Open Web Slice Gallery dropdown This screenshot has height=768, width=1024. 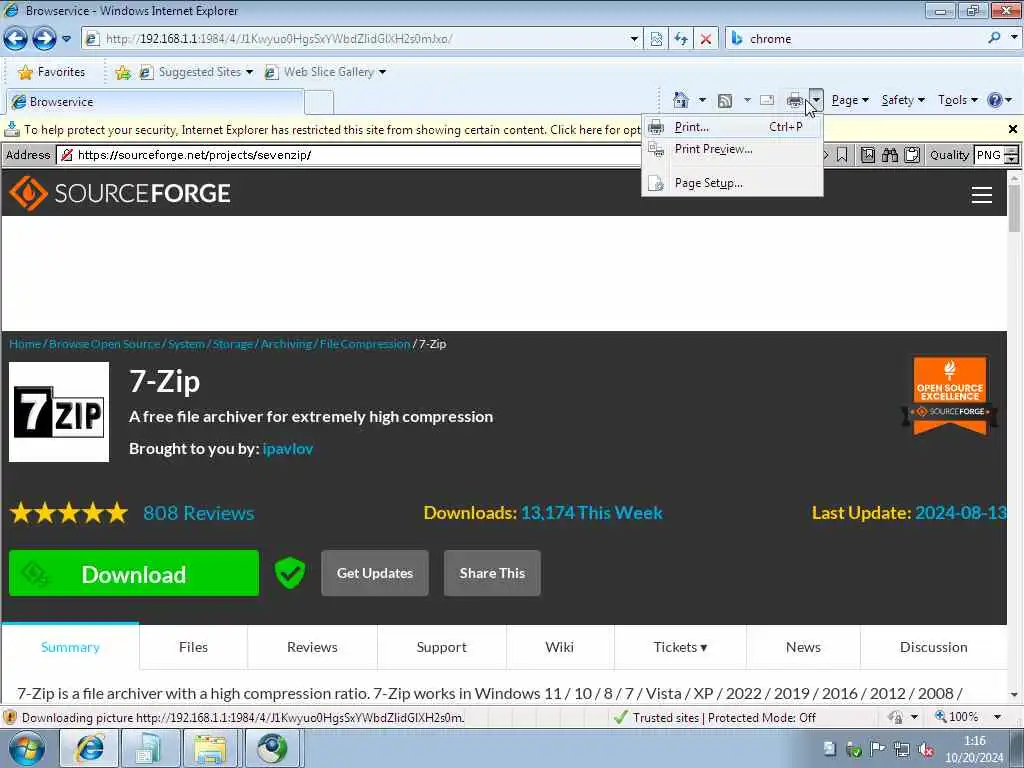coord(325,72)
